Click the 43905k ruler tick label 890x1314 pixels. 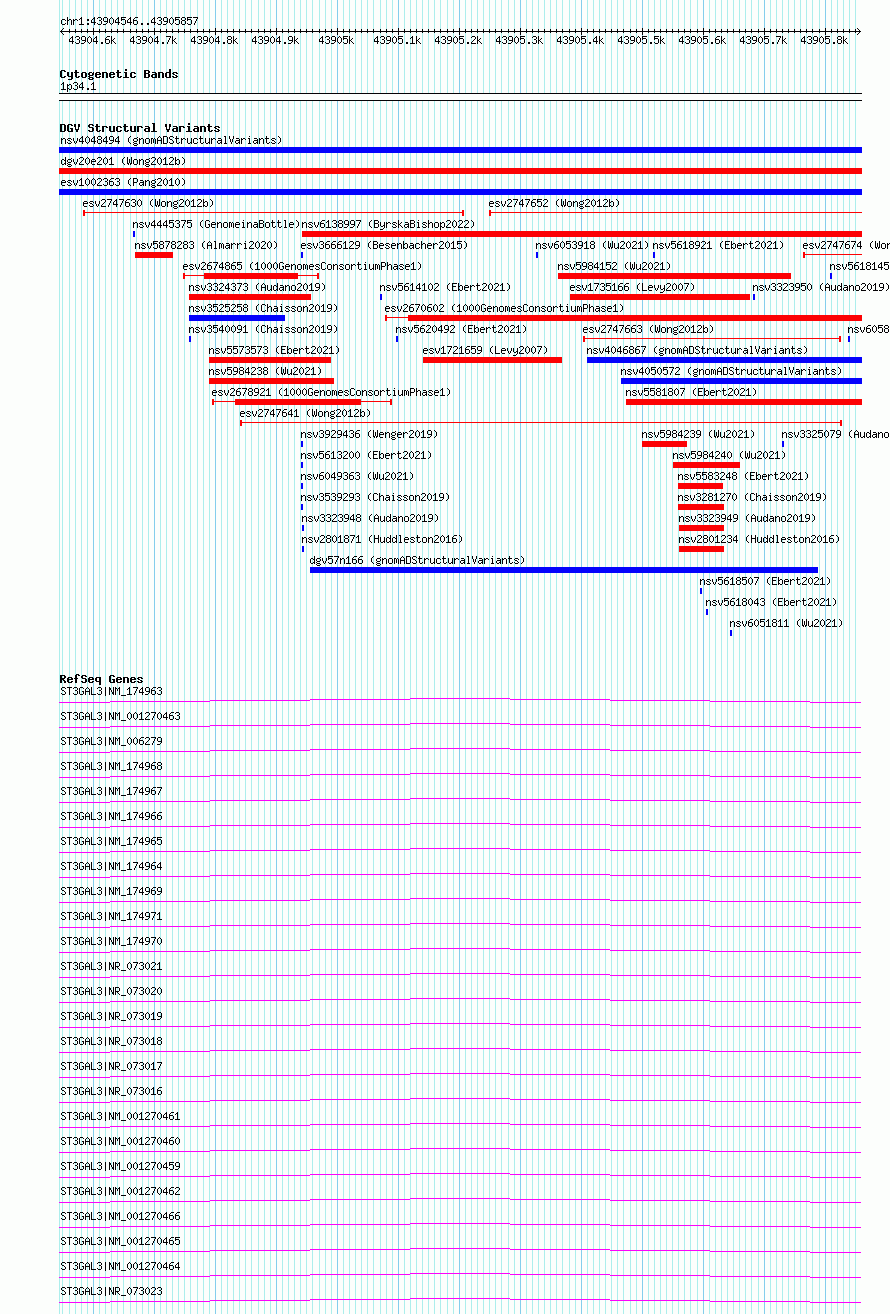click(x=336, y=40)
